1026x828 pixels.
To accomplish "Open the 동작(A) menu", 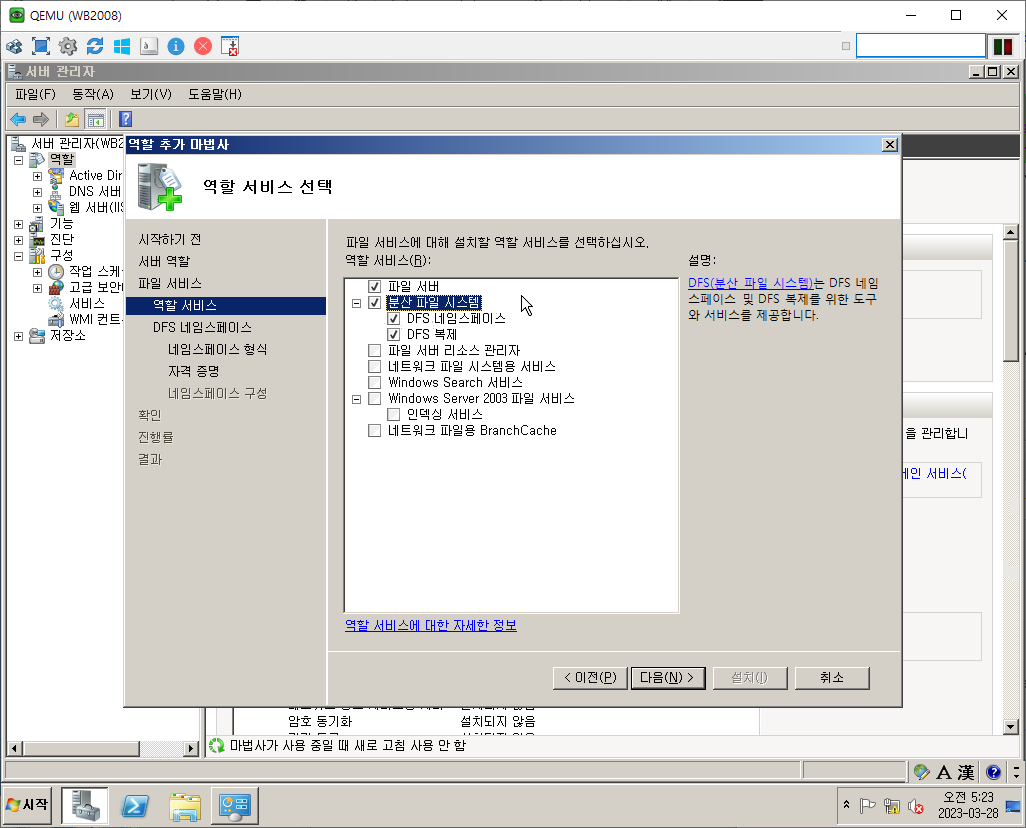I will tap(92, 94).
